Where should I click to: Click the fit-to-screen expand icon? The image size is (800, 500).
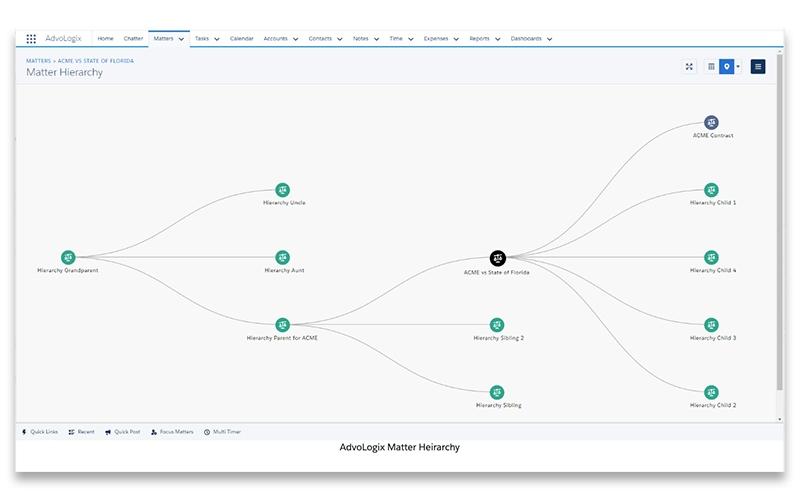click(x=689, y=66)
